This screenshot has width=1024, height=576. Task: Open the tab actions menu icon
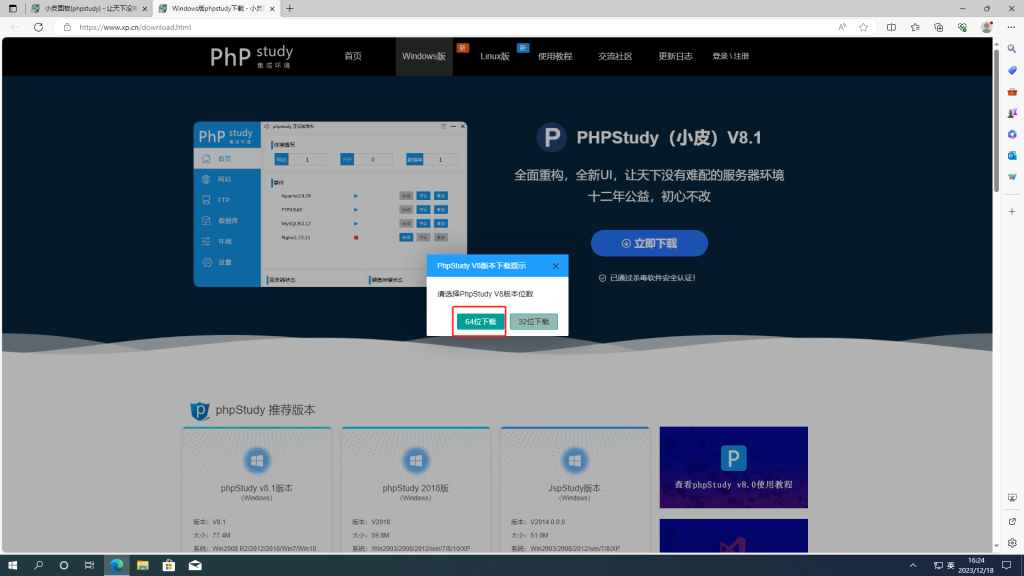point(12,8)
